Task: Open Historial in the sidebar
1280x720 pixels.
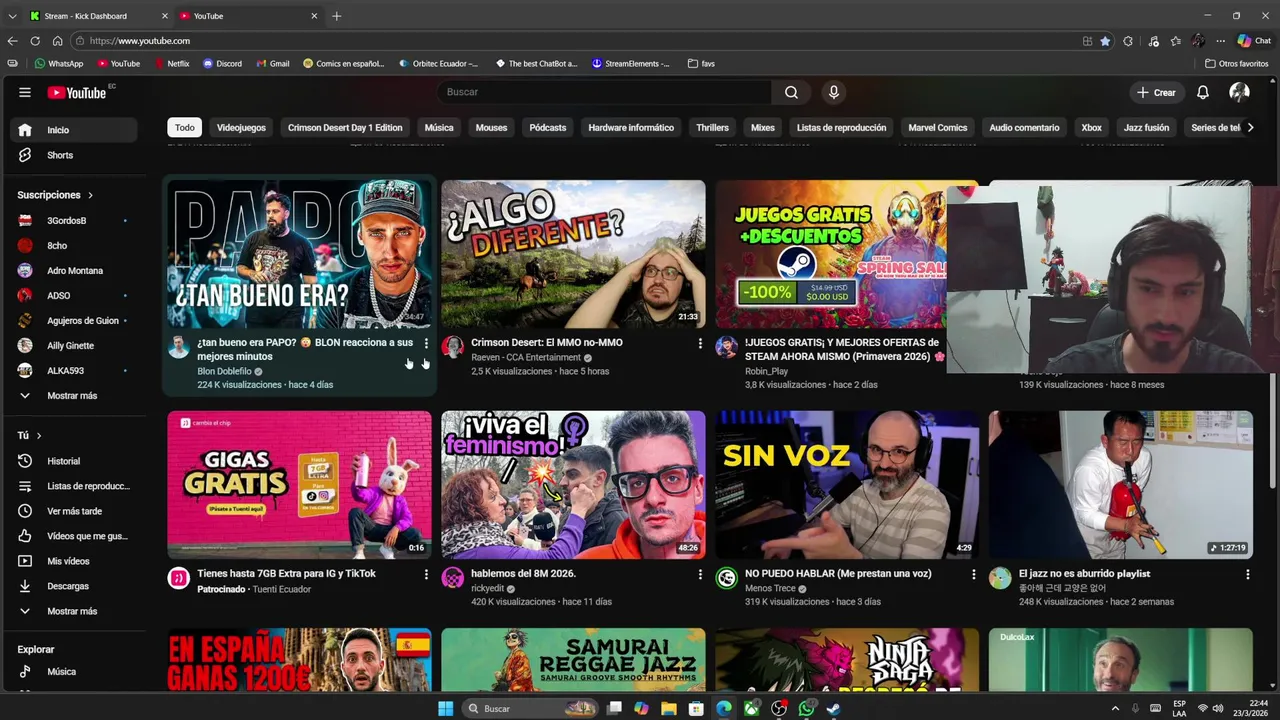Action: pyautogui.click(x=74, y=461)
